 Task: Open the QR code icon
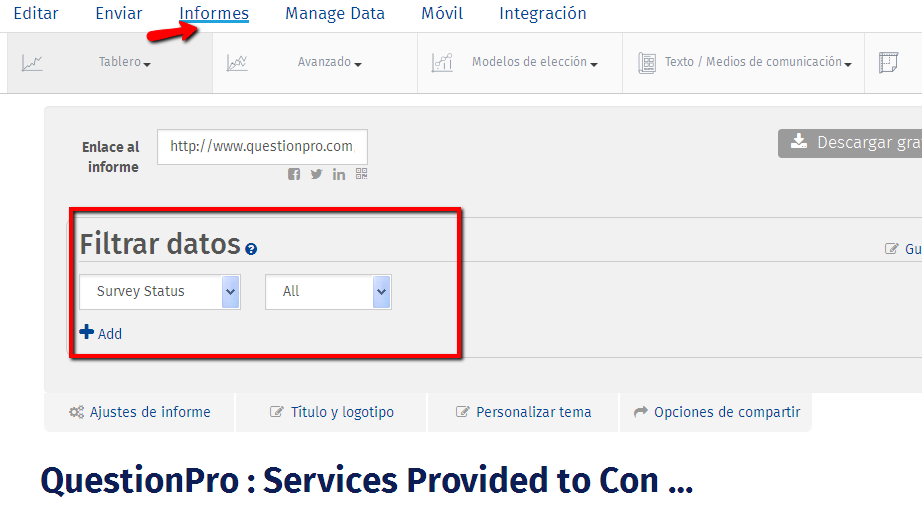coord(362,173)
